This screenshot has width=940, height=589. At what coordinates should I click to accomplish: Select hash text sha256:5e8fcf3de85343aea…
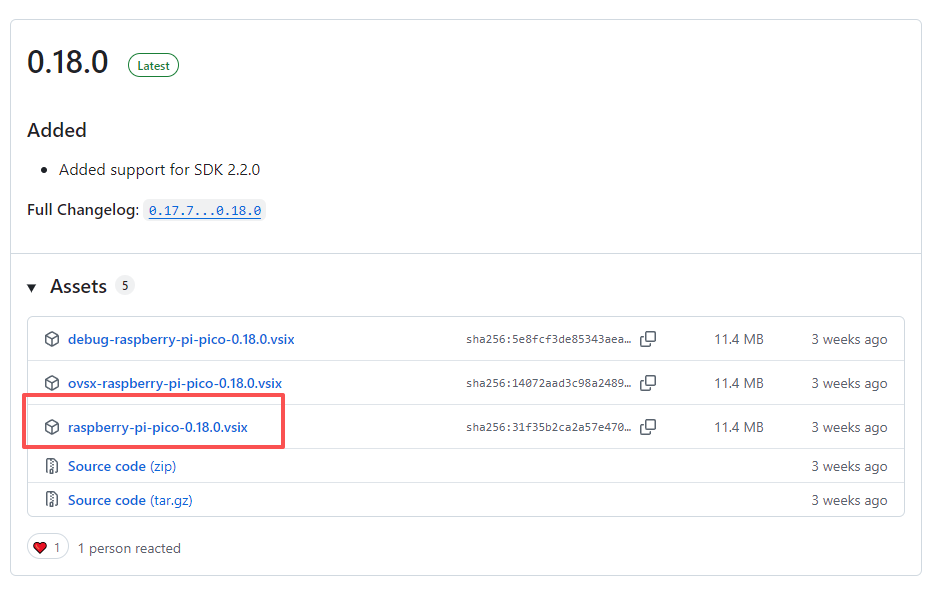[549, 340]
